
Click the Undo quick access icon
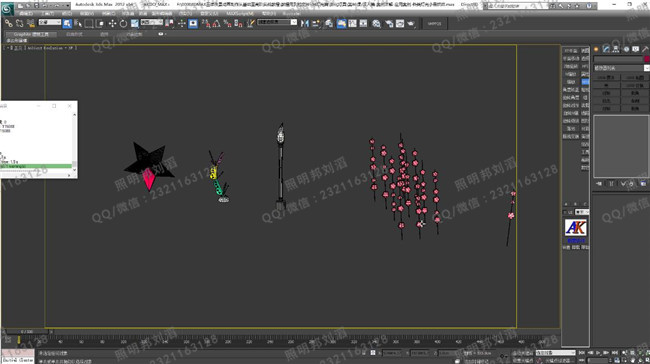(45, 5)
